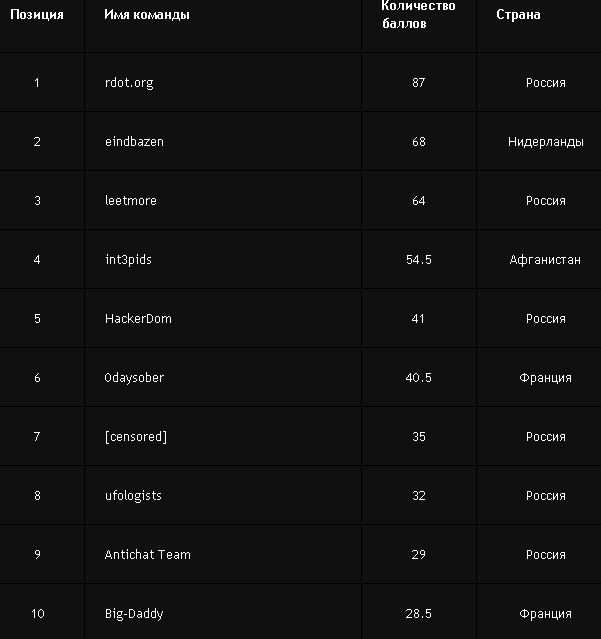Image resolution: width=601 pixels, height=639 pixels.
Task: Click the int3pids team entry
Action: (128, 260)
